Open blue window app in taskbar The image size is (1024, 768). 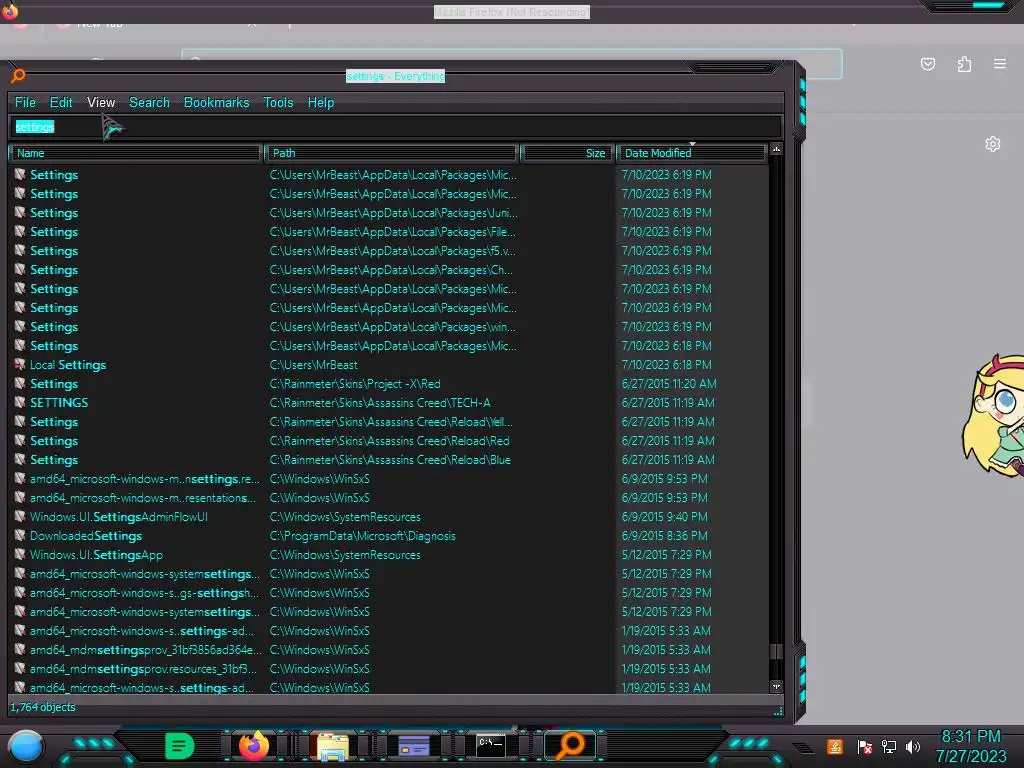tap(413, 746)
